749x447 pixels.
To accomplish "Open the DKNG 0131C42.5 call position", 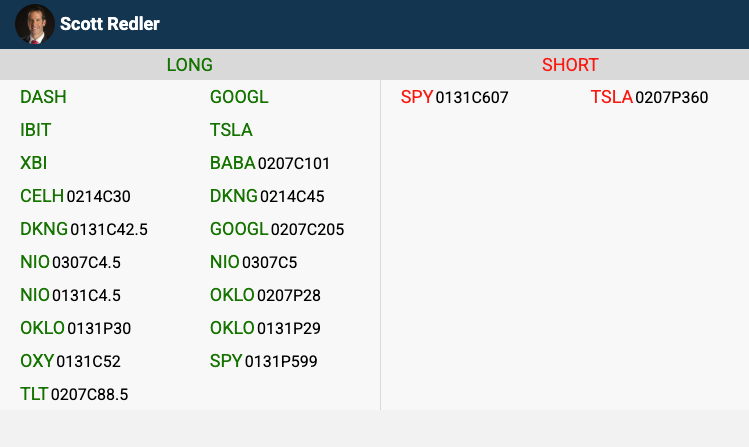I will [x=84, y=229].
